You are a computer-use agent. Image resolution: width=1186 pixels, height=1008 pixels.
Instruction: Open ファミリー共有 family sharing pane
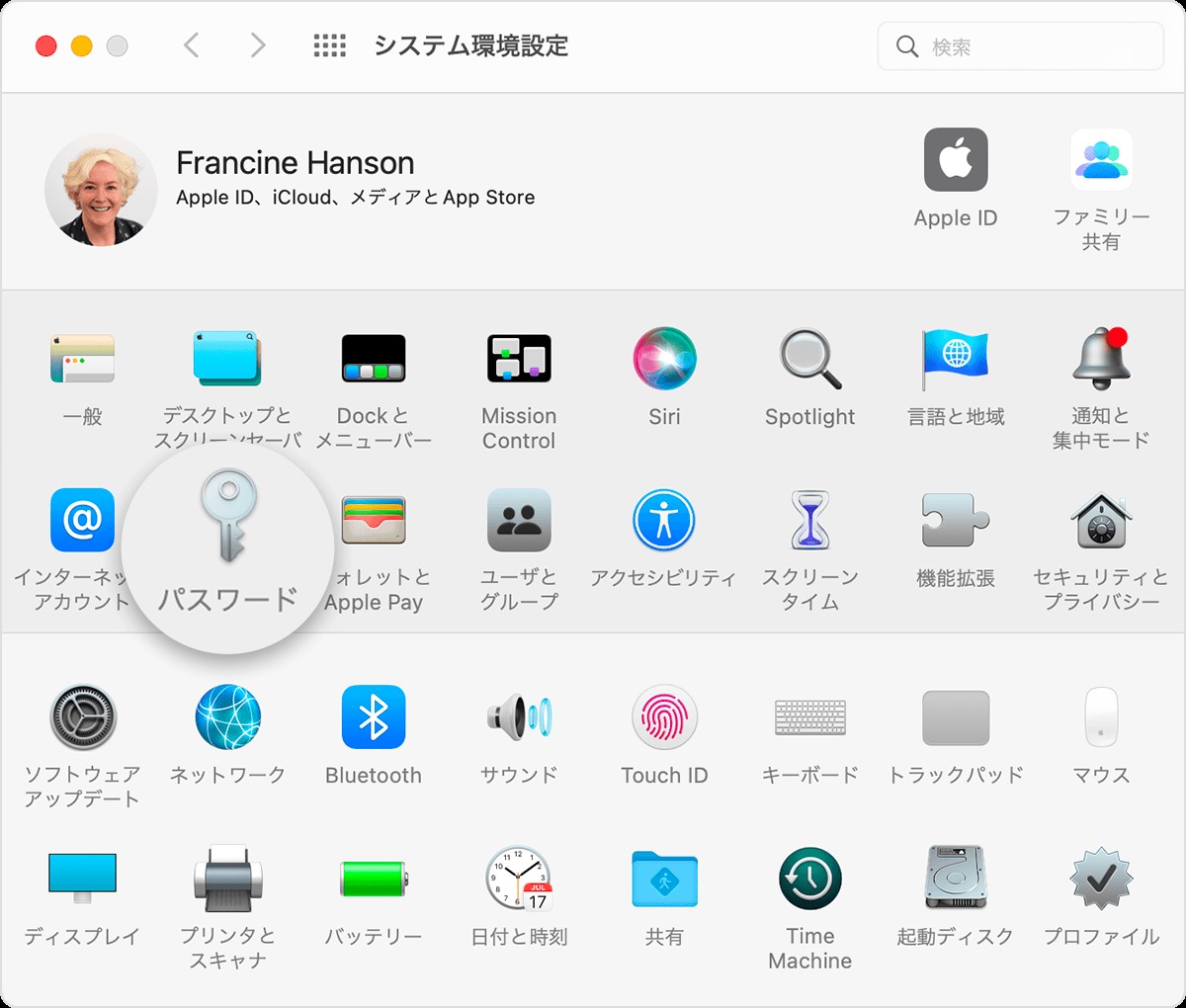pos(1101,160)
